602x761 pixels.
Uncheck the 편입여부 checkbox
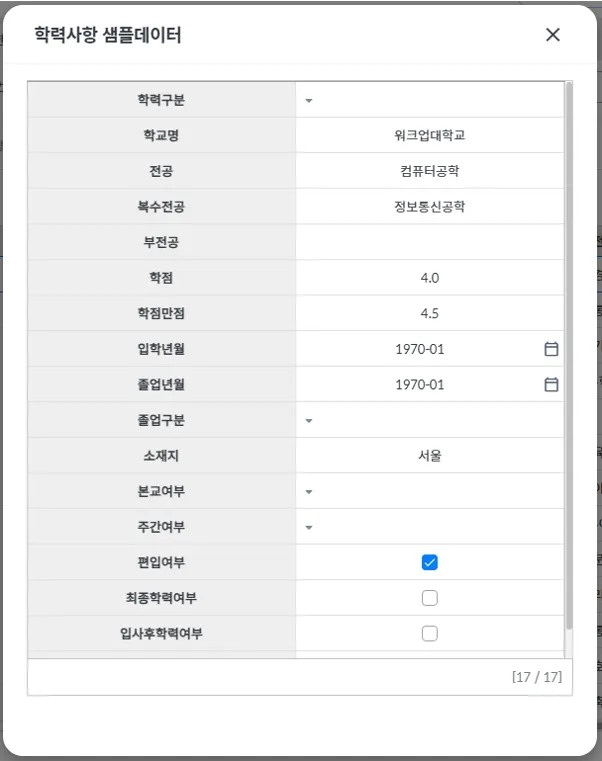click(430, 562)
